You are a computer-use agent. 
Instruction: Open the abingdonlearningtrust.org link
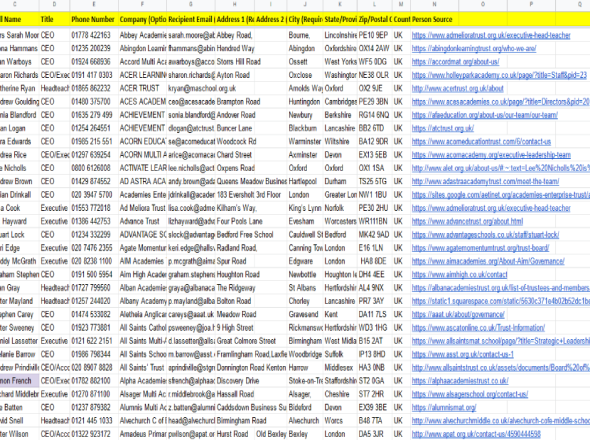tap(474, 49)
